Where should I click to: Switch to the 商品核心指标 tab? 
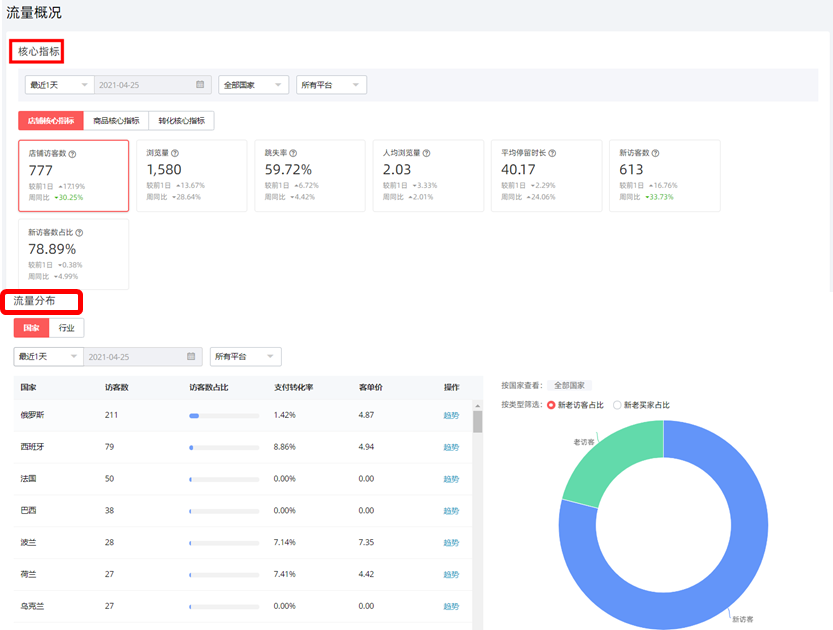(x=116, y=121)
